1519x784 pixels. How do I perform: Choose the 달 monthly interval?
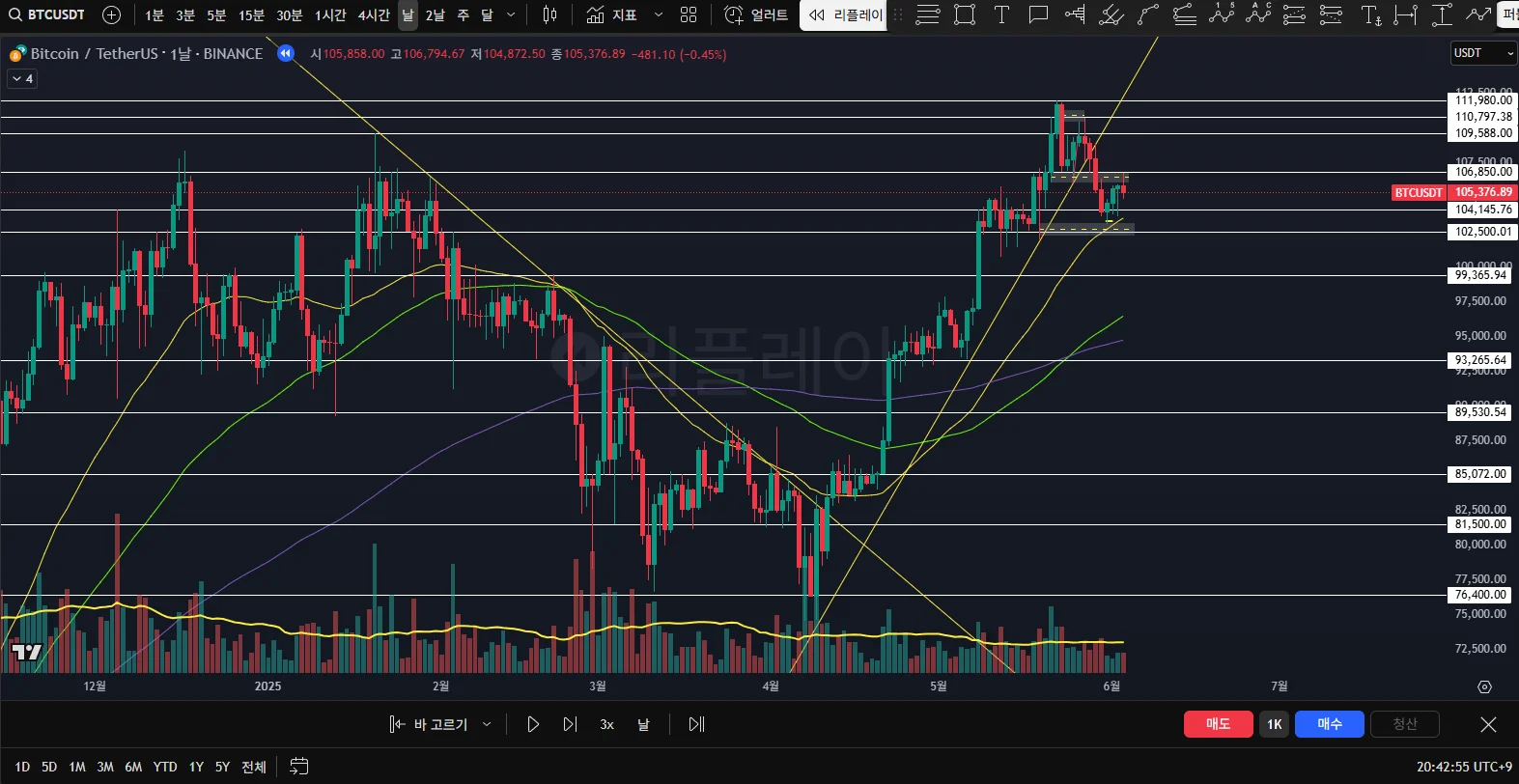[487, 14]
